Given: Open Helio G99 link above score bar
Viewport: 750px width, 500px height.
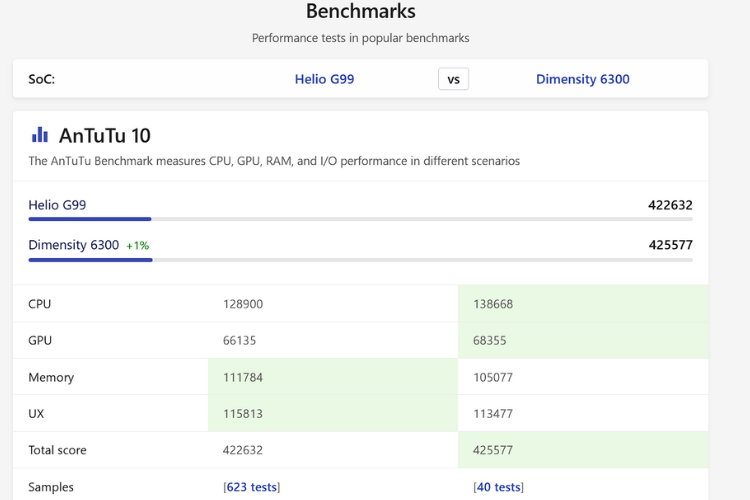Looking at the screenshot, I should coord(57,205).
